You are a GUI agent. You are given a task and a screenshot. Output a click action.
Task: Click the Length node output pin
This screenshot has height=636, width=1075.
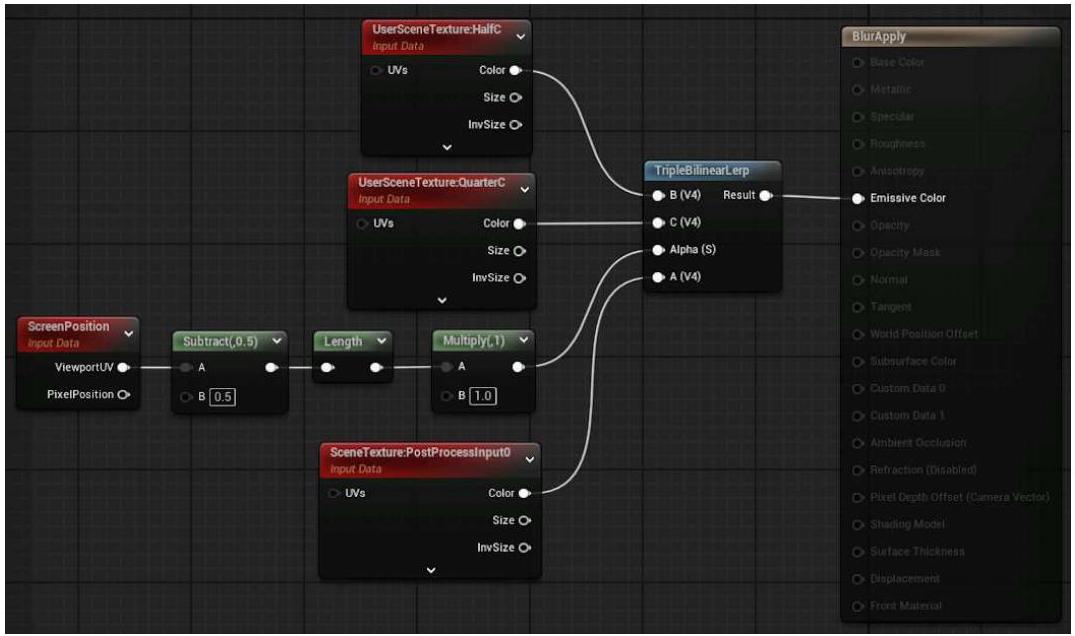[376, 368]
